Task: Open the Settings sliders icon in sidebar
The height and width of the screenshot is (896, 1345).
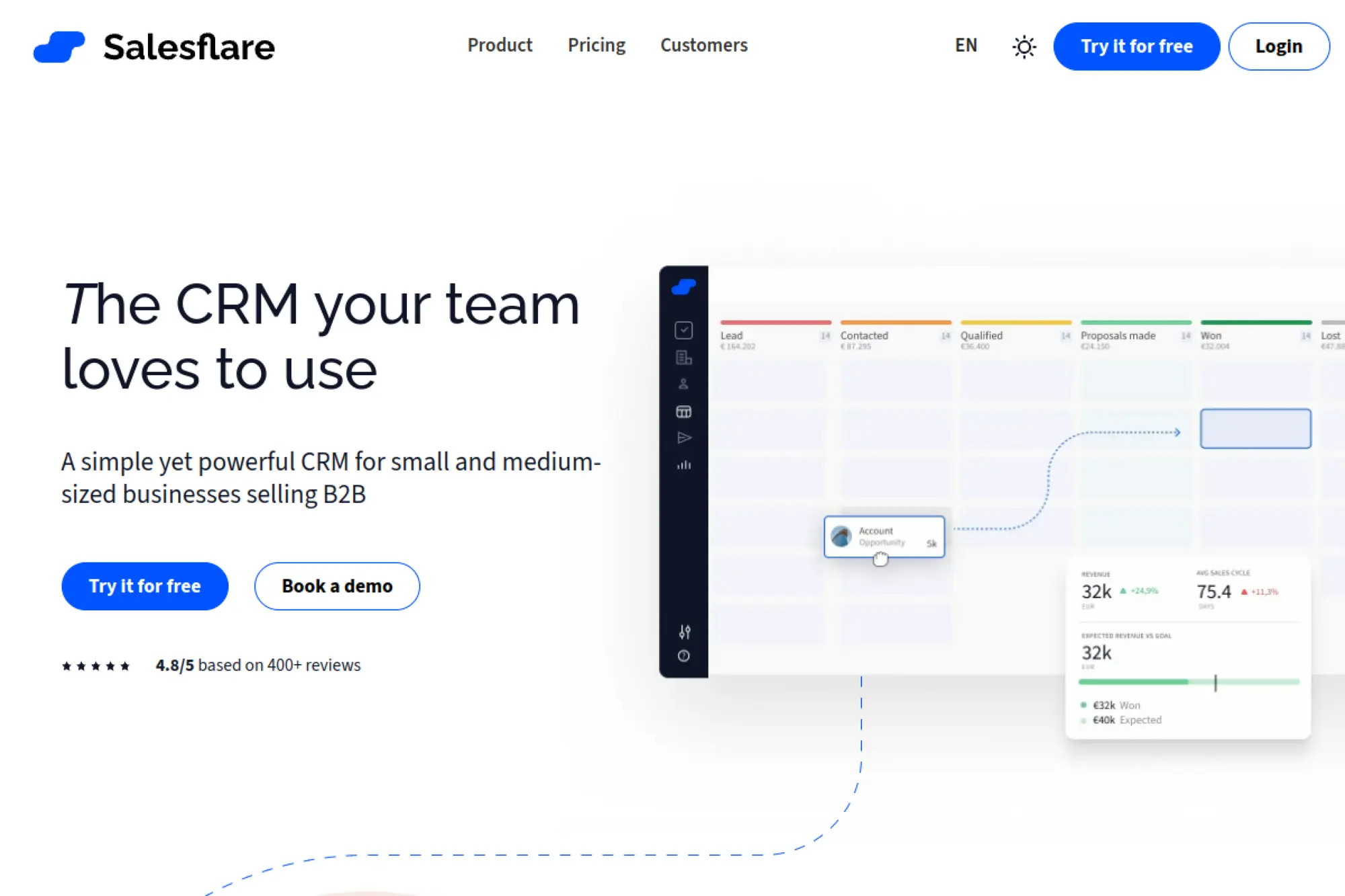Action: coord(684,632)
